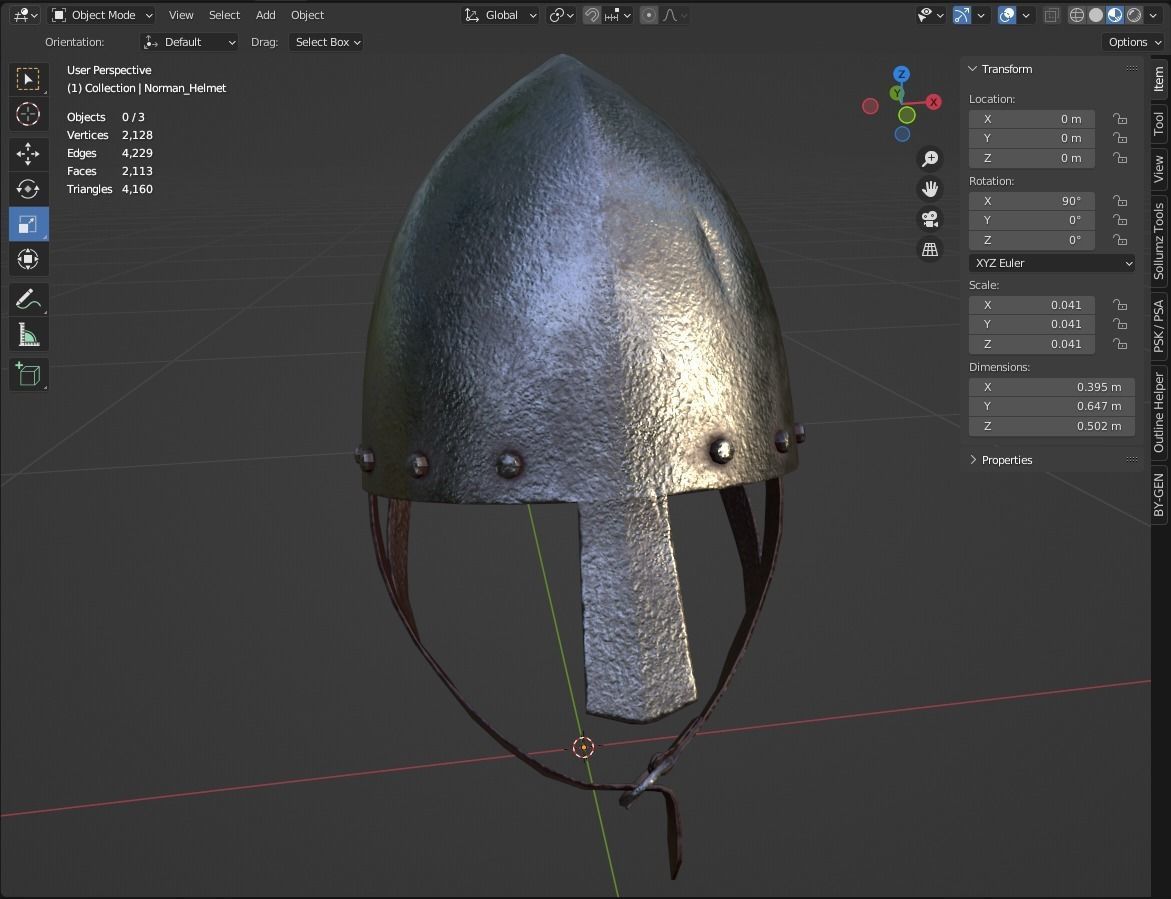The height and width of the screenshot is (899, 1171).
Task: Open the snapping options icon
Action: pyautogui.click(x=618, y=15)
